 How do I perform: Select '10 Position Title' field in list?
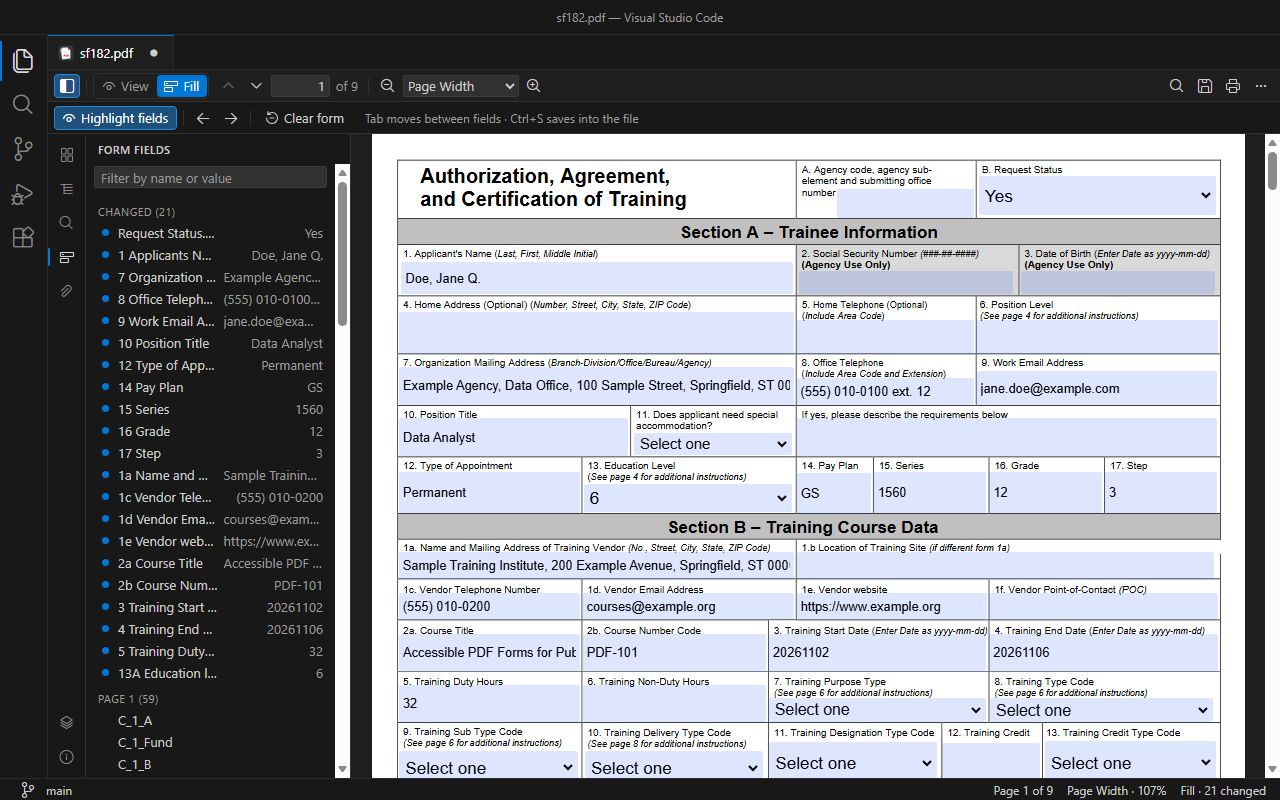pyautogui.click(x=211, y=343)
